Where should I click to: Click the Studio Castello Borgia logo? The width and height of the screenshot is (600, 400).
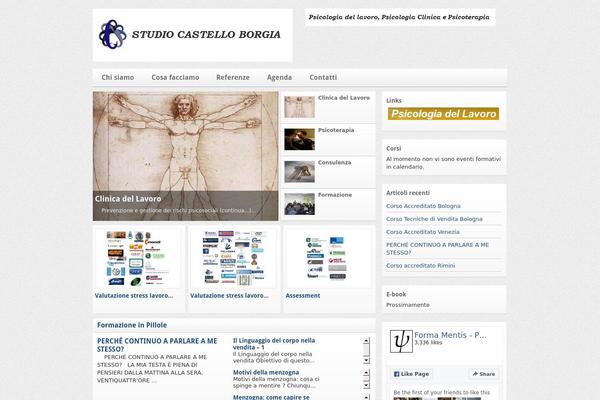pos(192,35)
